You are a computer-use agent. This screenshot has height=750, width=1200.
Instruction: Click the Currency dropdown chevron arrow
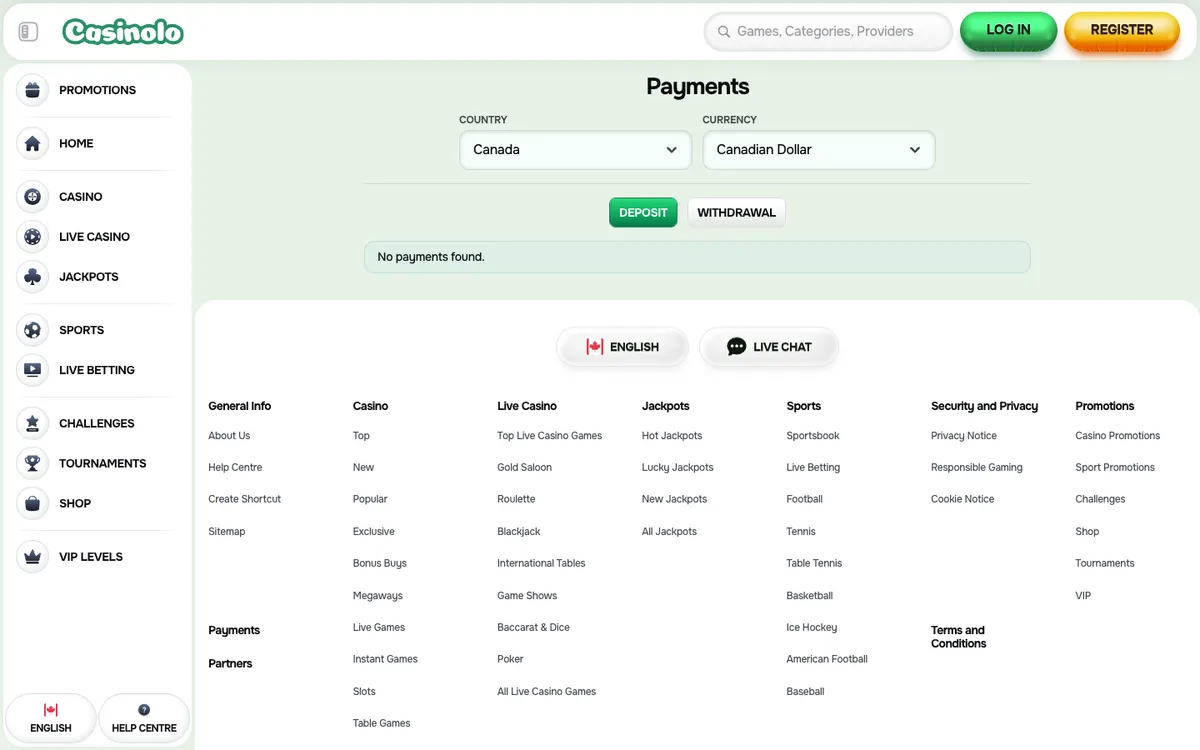pyautogui.click(x=915, y=150)
